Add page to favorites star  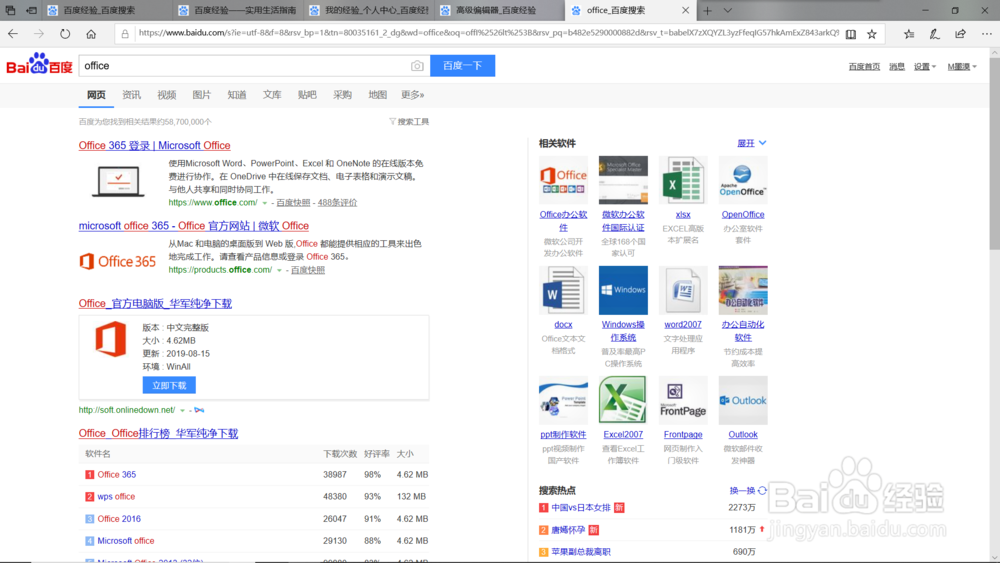tap(872, 34)
